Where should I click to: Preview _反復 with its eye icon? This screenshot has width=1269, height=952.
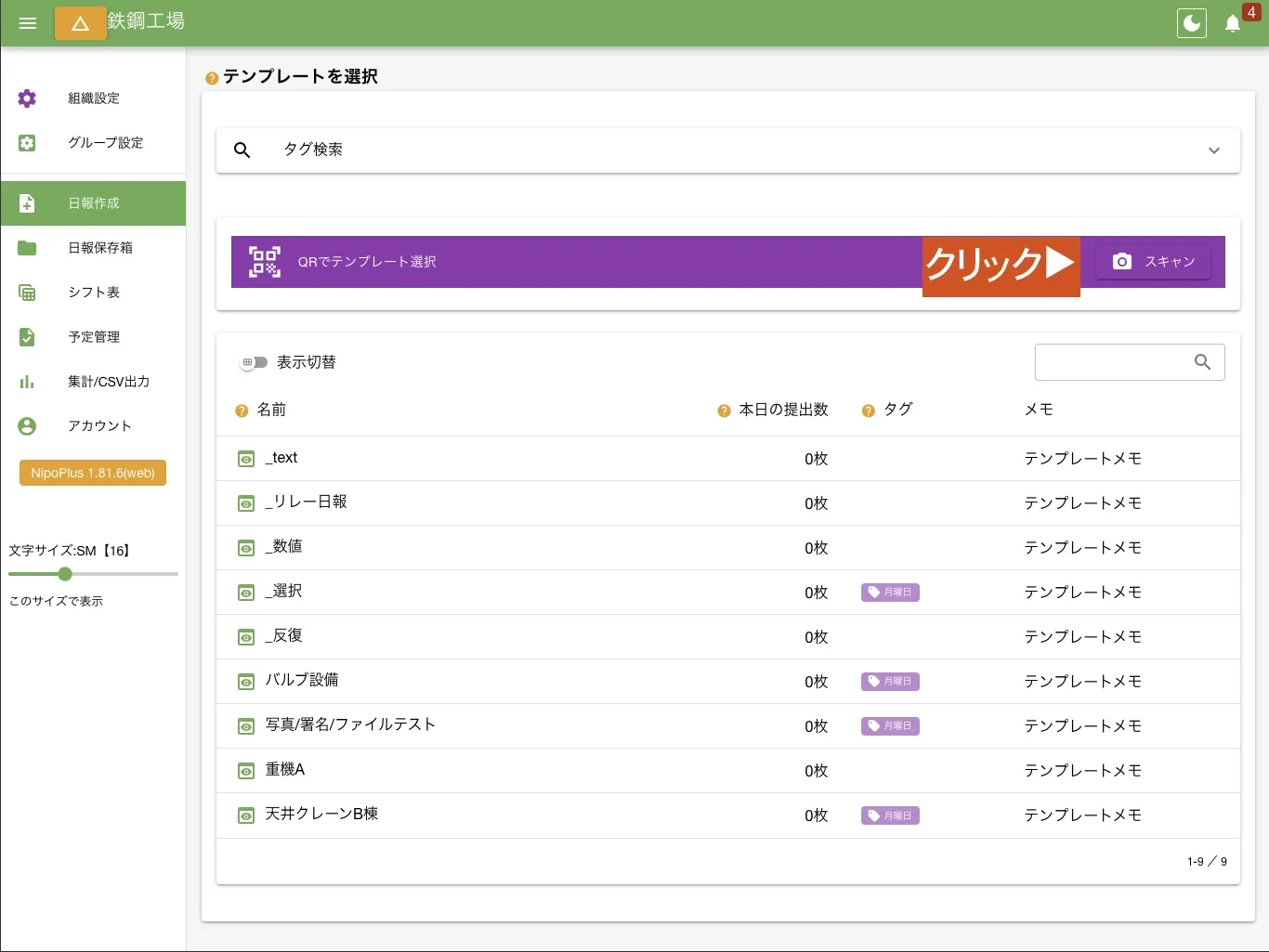pyautogui.click(x=246, y=637)
